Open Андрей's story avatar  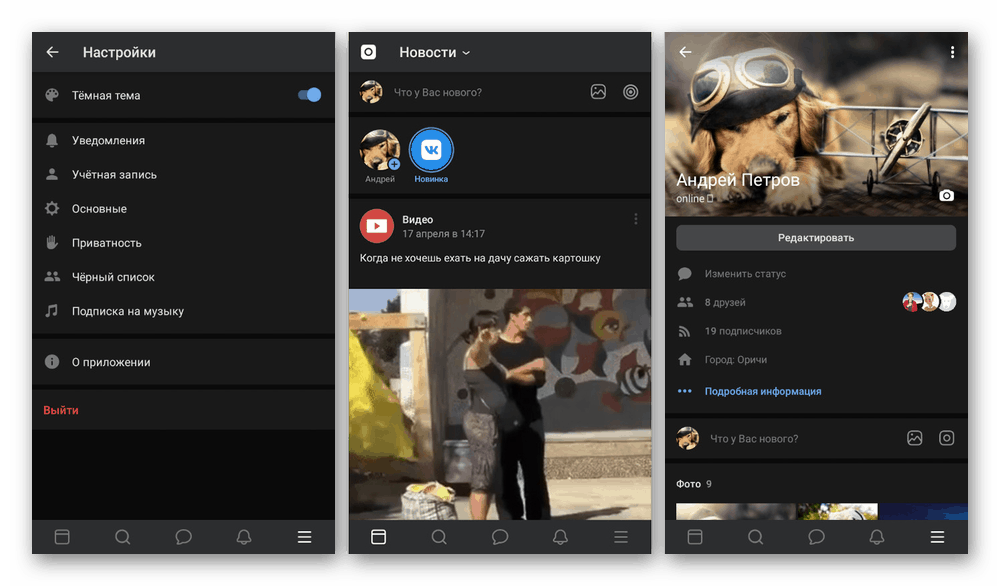pyautogui.click(x=380, y=150)
